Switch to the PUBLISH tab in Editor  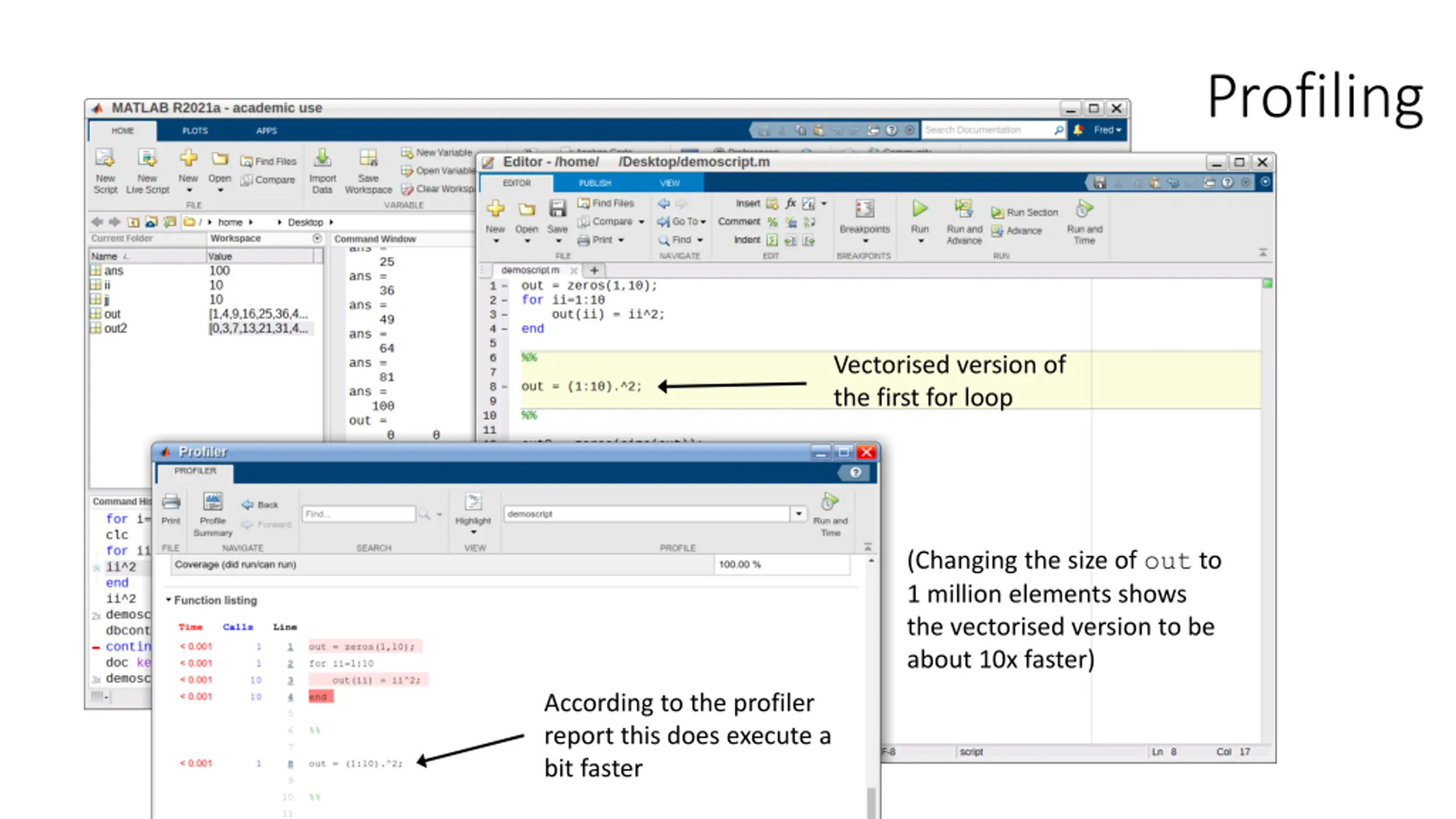(x=595, y=183)
